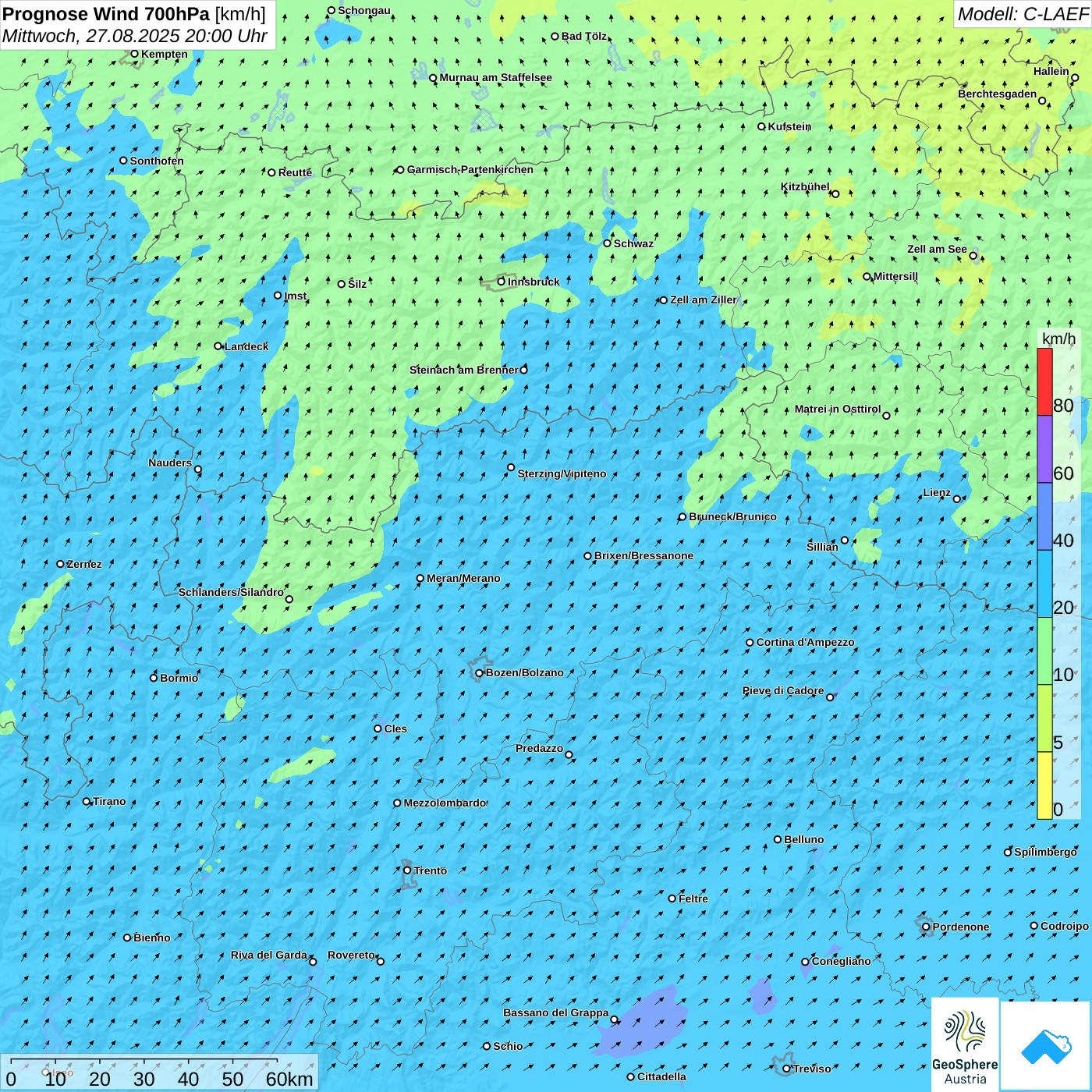Click the Bruneck/Brunico marker
This screenshot has height=1092, width=1092.
point(682,517)
